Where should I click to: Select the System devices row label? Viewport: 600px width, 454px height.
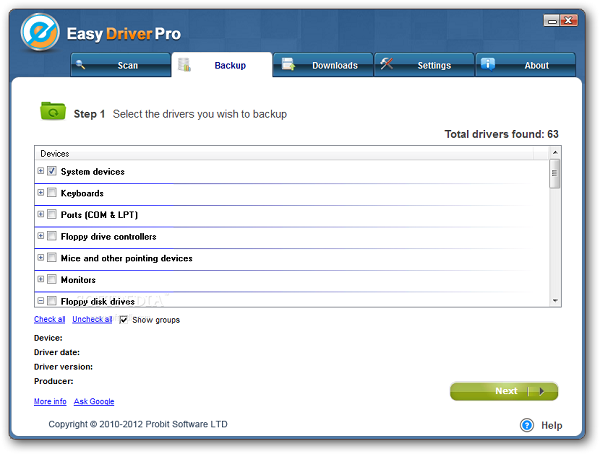(x=93, y=171)
